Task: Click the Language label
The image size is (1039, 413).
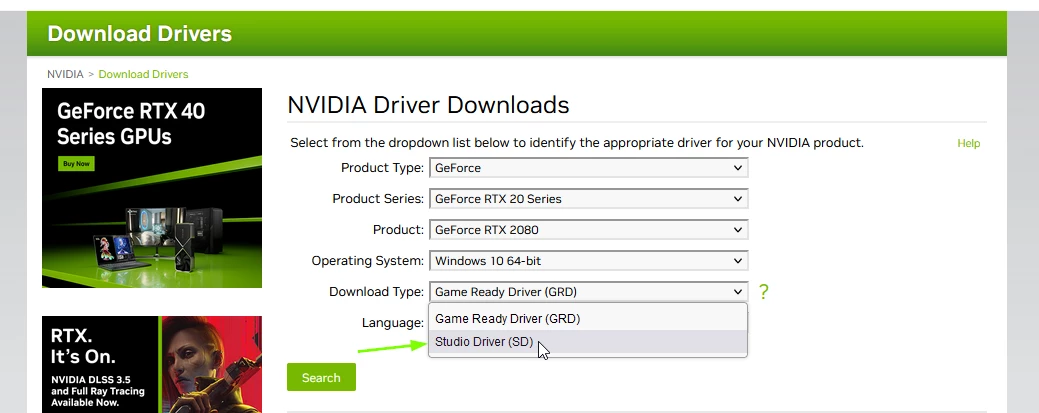Action: [392, 323]
